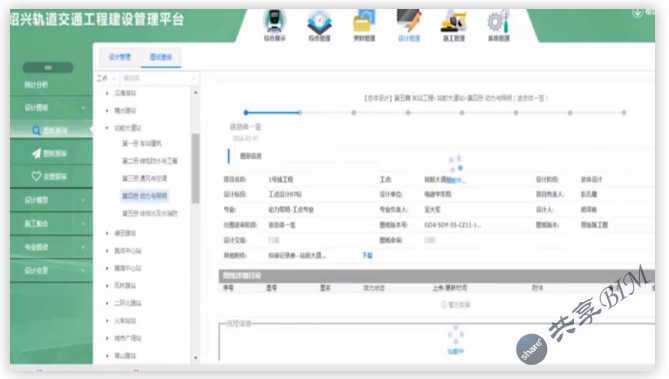Viewport: 669px width, 379px height.
Task: Click the 附件 column header
Action: (x=537, y=288)
